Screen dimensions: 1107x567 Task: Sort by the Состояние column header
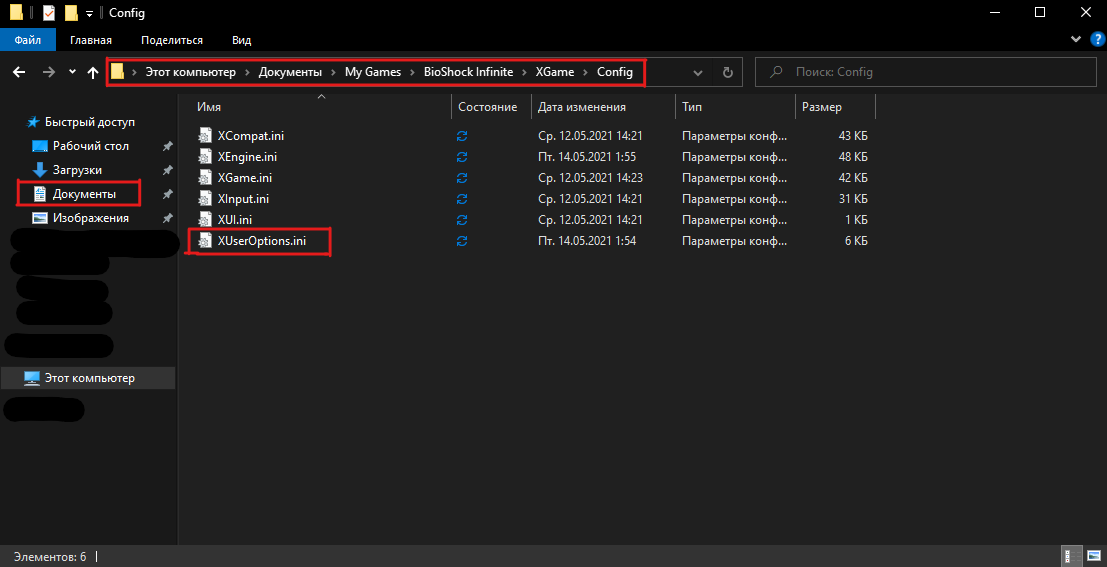tap(488, 107)
